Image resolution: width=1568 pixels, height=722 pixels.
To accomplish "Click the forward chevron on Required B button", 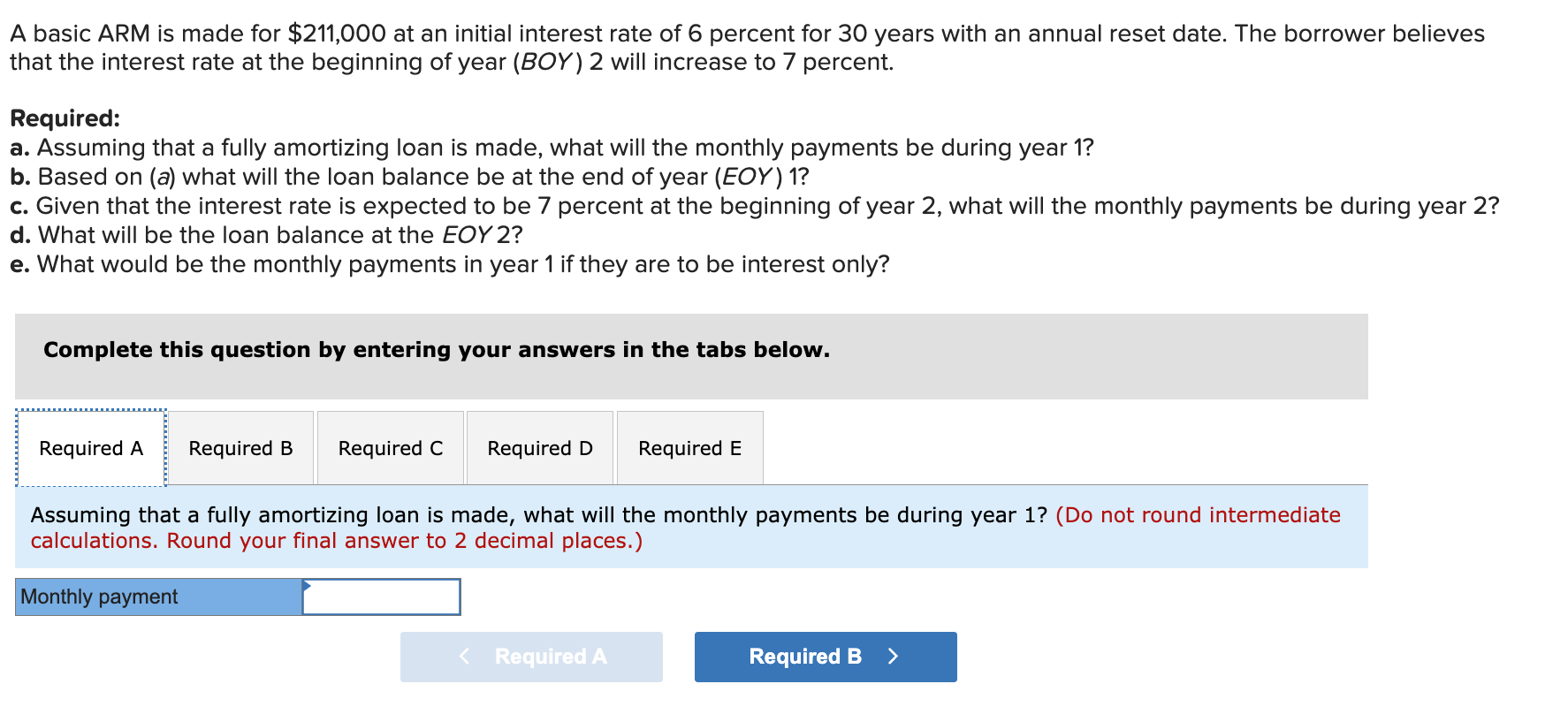I will tap(893, 657).
